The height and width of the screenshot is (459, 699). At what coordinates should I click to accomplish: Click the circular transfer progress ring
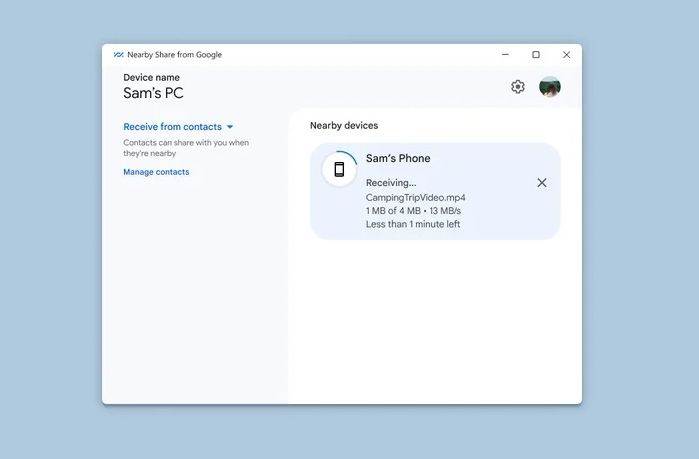pyautogui.click(x=352, y=156)
